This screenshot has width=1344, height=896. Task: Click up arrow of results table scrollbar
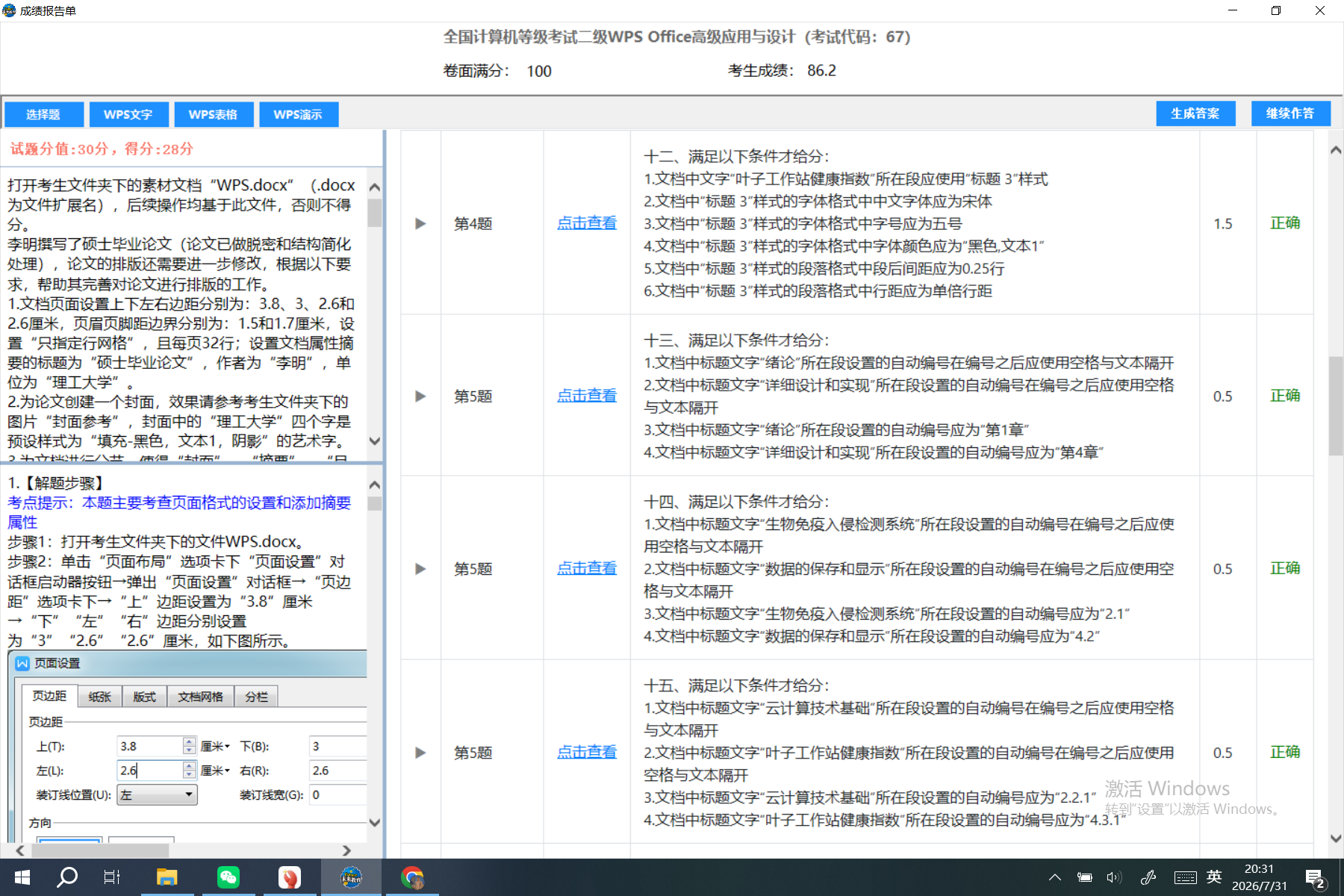[1336, 150]
